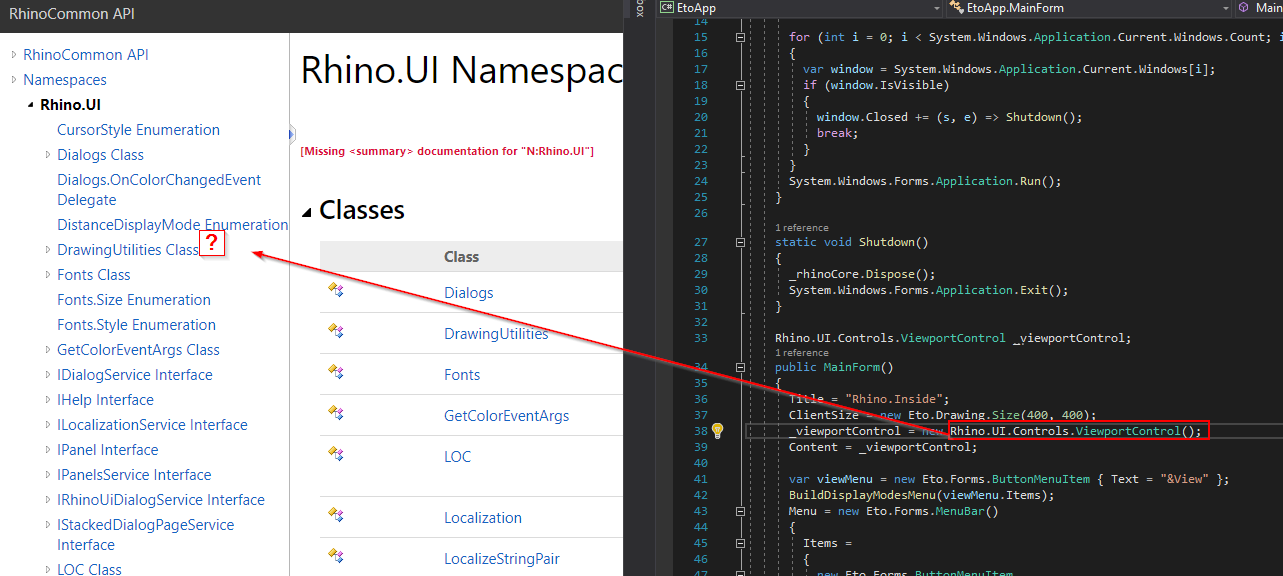Open Dialogs.OnColorChangedEvent Delegate in sidebar
The width and height of the screenshot is (1283, 576).
(x=159, y=190)
